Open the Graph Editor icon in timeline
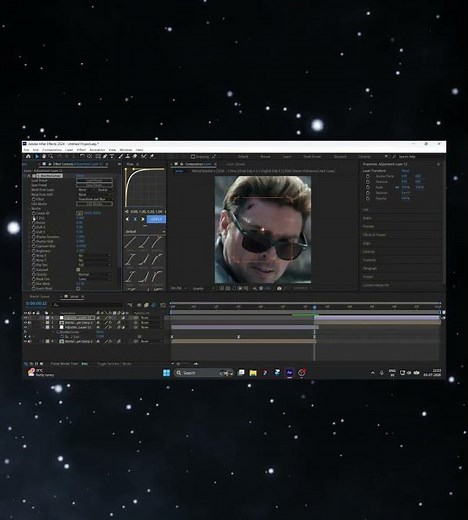 coord(163,305)
